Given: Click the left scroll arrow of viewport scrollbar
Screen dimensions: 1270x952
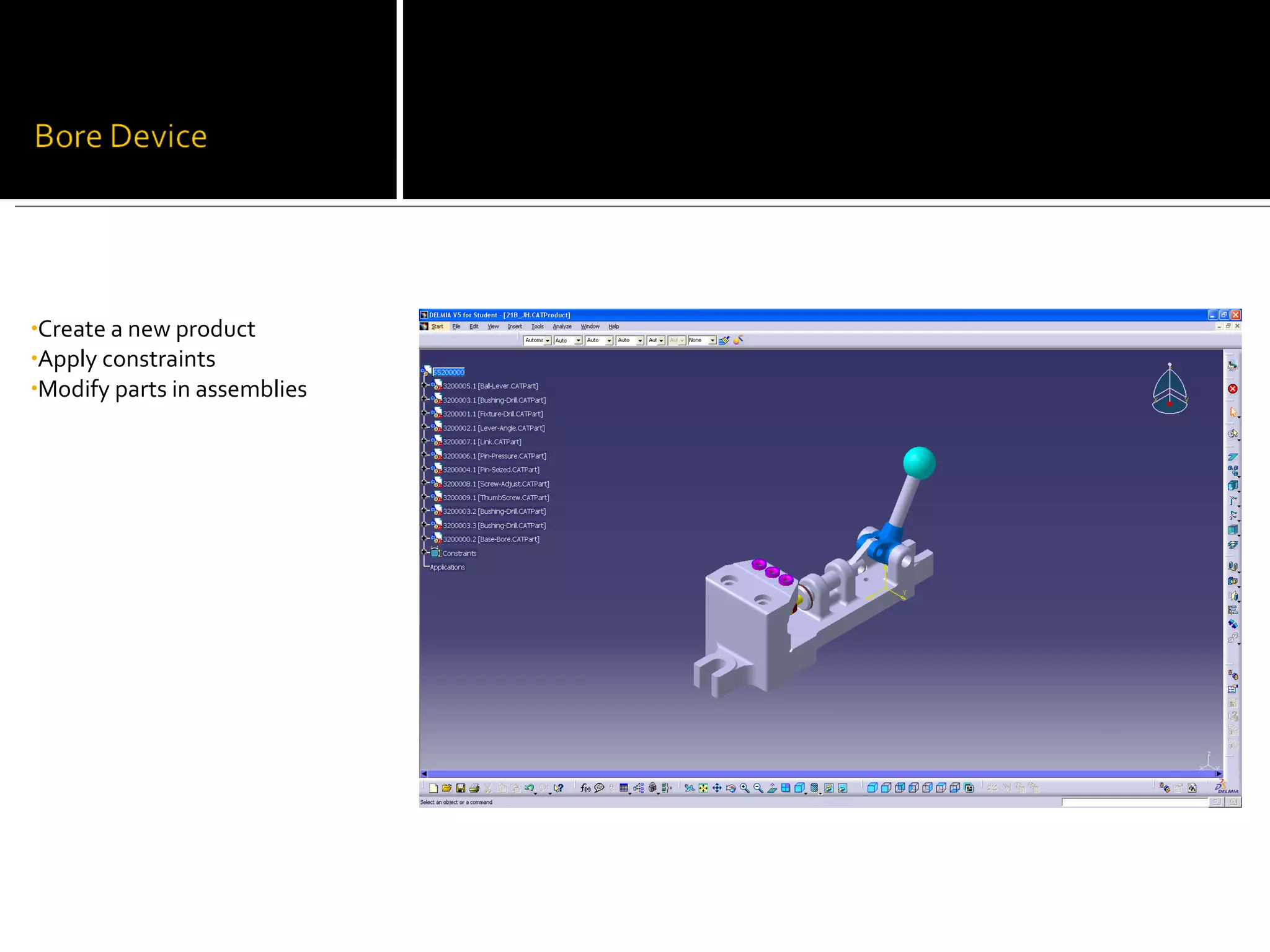Looking at the screenshot, I should click(424, 773).
